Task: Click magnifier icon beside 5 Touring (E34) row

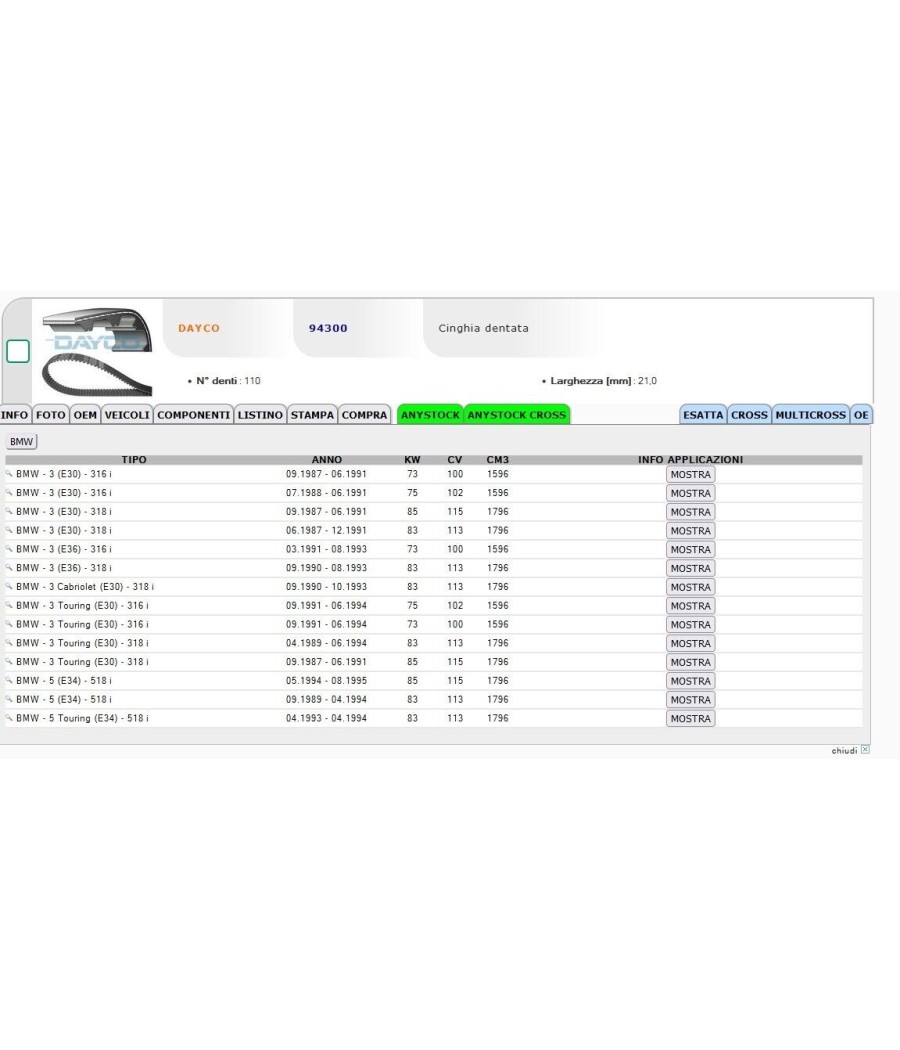Action: coord(9,718)
